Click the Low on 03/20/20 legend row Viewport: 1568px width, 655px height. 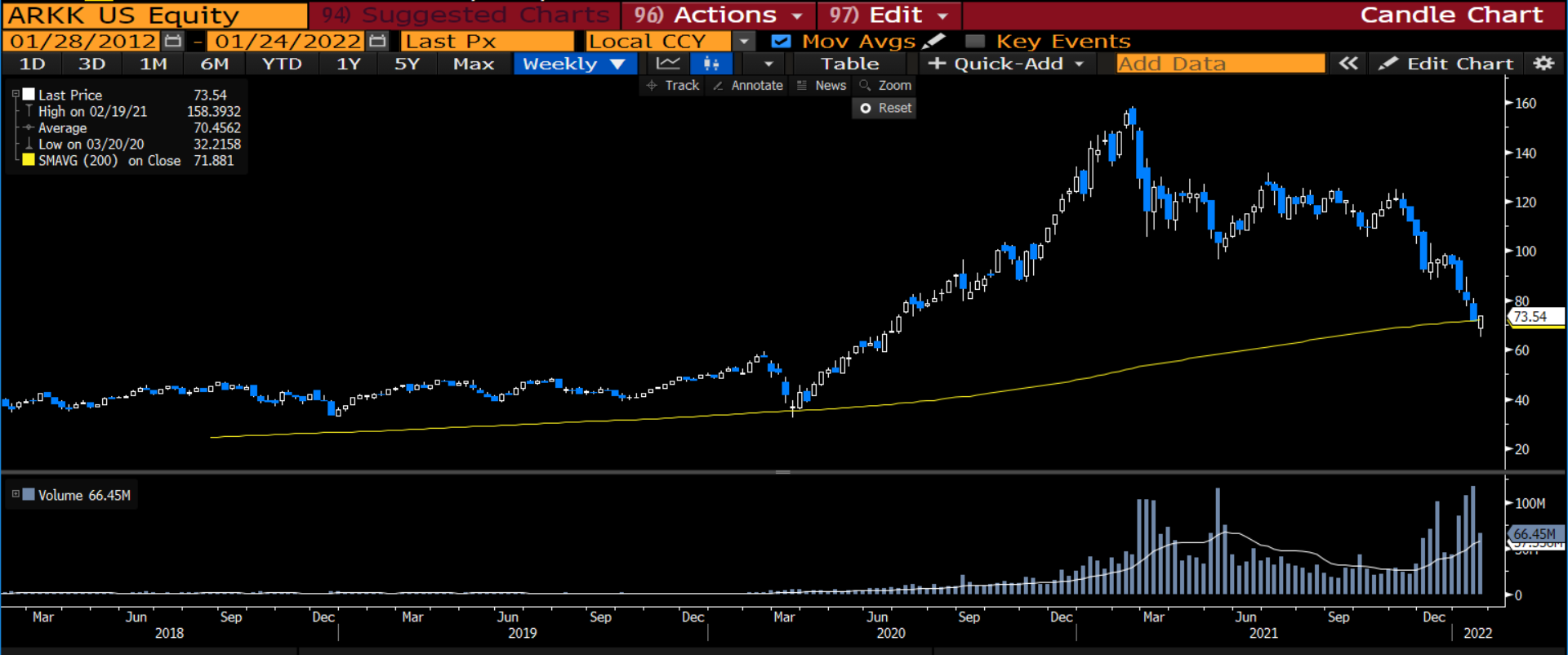click(133, 144)
